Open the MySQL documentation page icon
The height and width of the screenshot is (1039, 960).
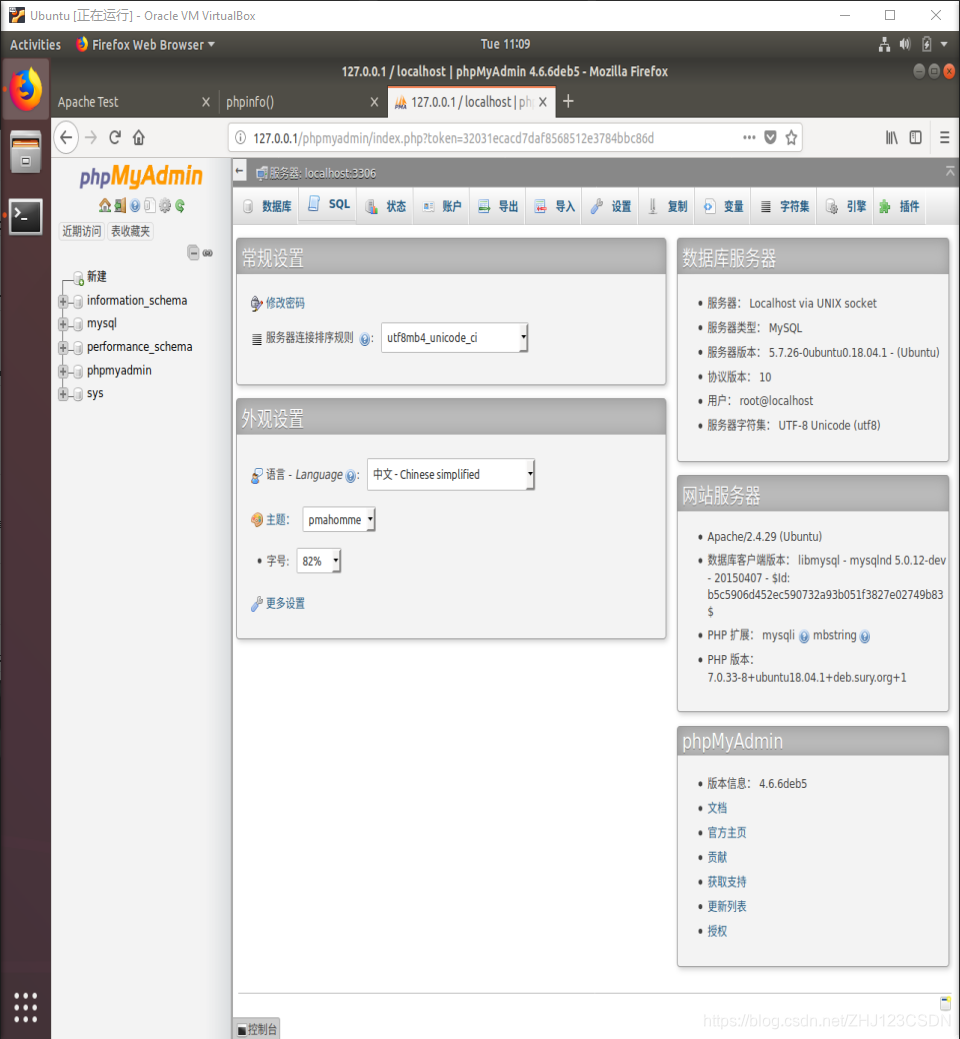(x=150, y=205)
